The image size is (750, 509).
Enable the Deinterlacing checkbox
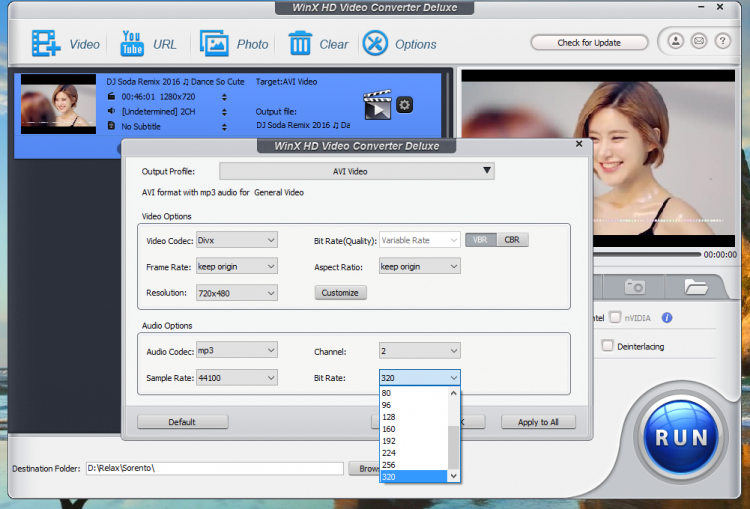607,346
